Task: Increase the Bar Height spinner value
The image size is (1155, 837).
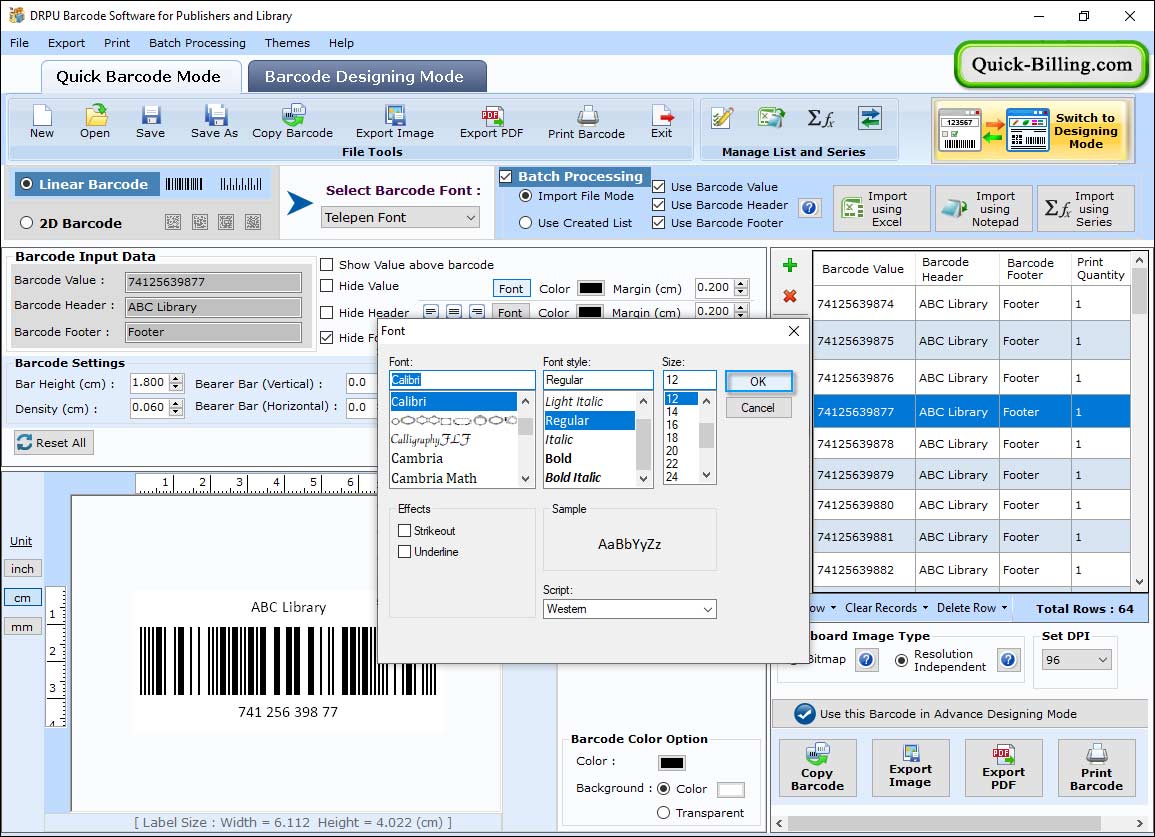Action: point(175,379)
